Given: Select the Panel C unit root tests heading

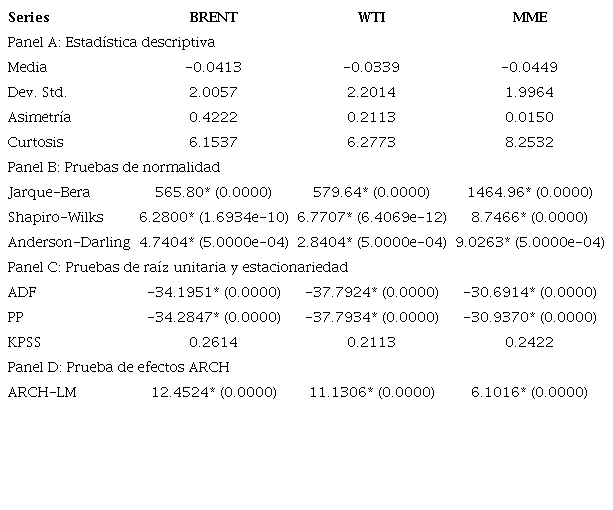Looking at the screenshot, I should [x=177, y=267].
